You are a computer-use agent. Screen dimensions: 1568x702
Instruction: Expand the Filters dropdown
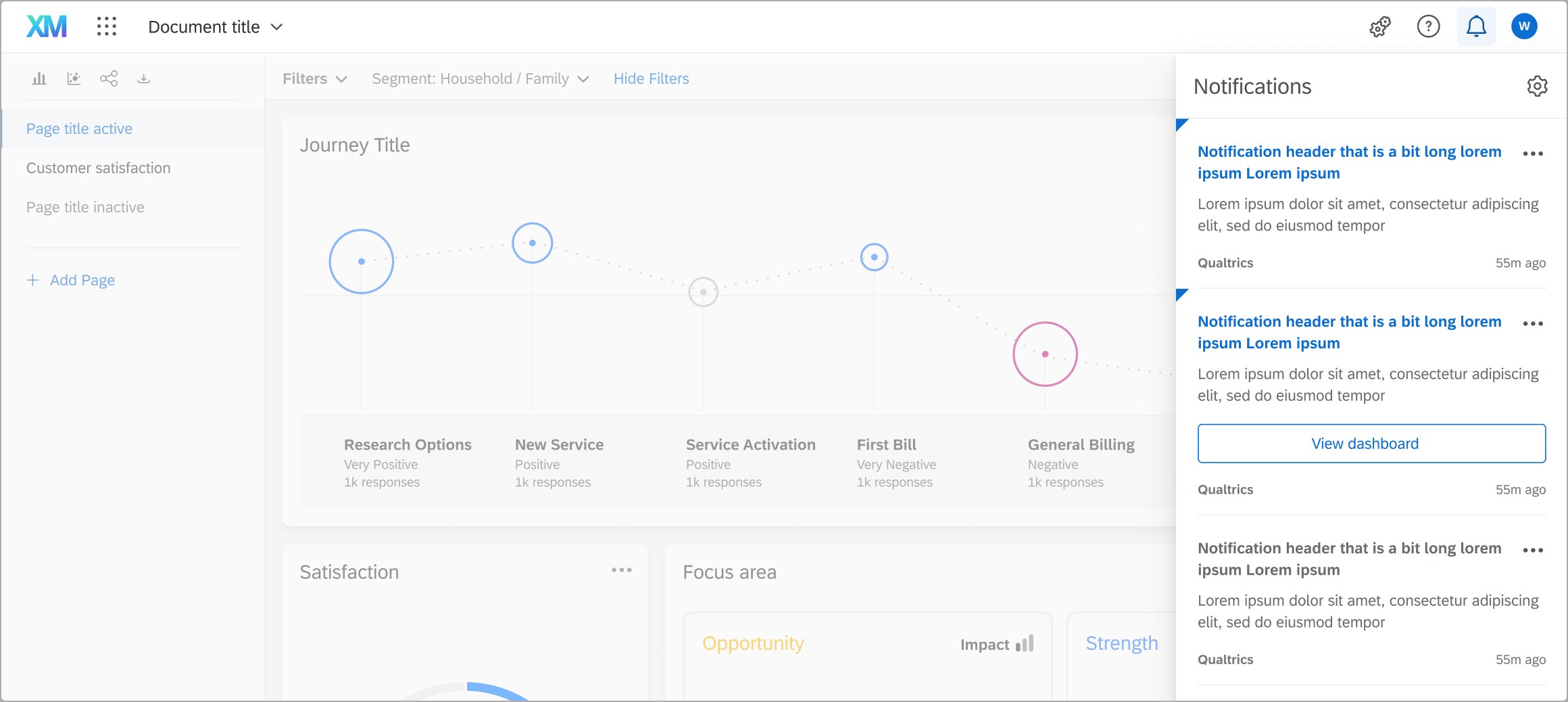click(315, 78)
